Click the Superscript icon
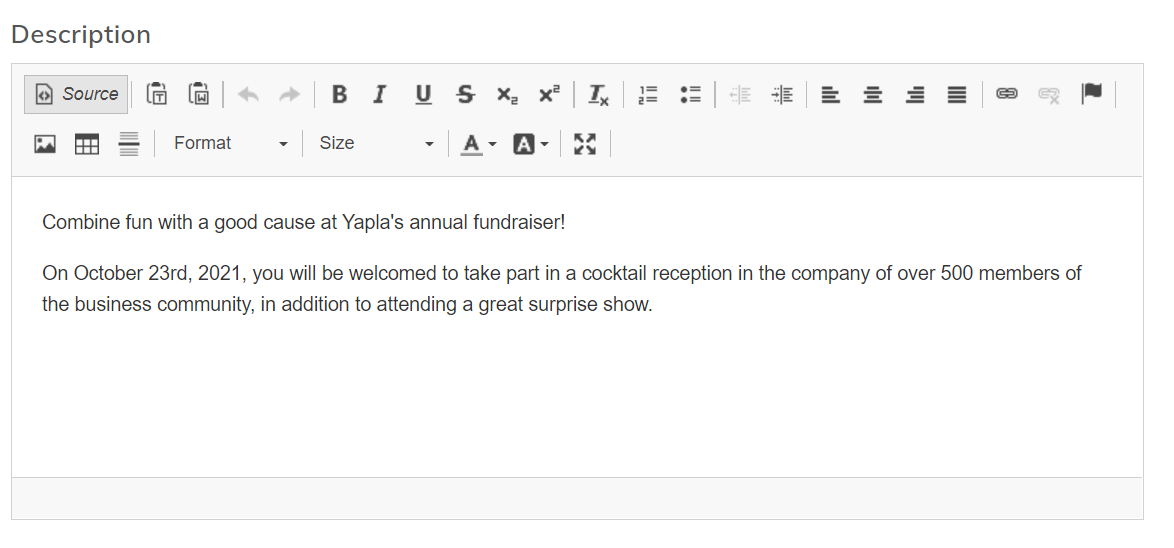The height and width of the screenshot is (548, 1174). tap(549, 94)
